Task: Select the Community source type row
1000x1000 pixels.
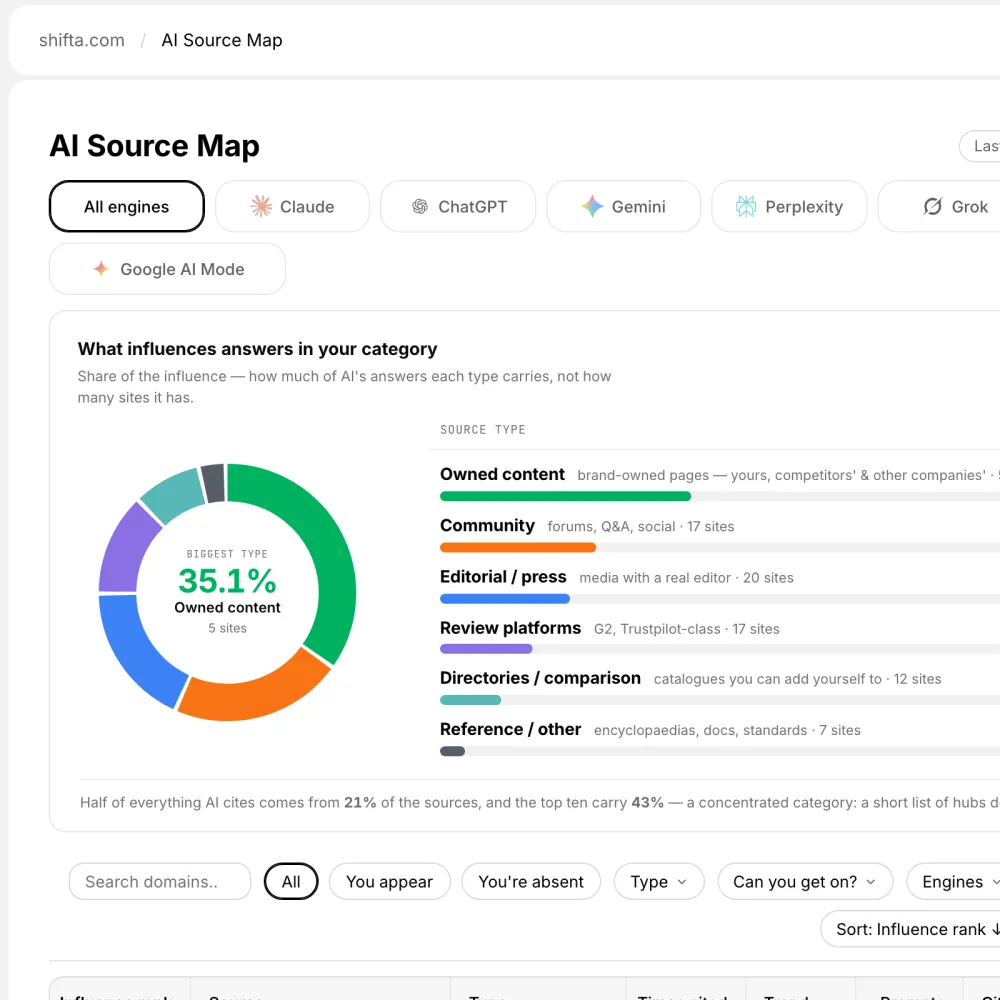Action: click(719, 534)
